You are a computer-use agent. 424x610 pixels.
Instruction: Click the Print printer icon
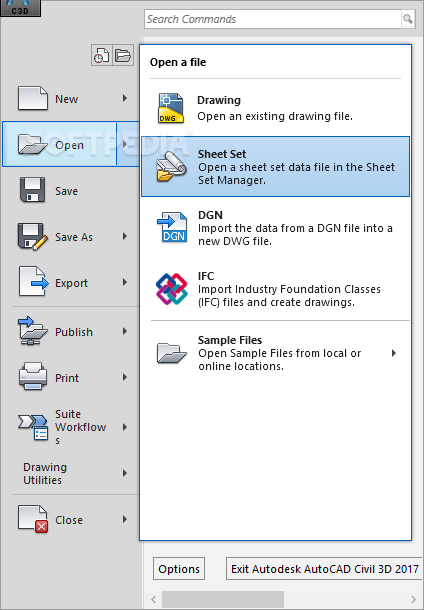[33, 376]
